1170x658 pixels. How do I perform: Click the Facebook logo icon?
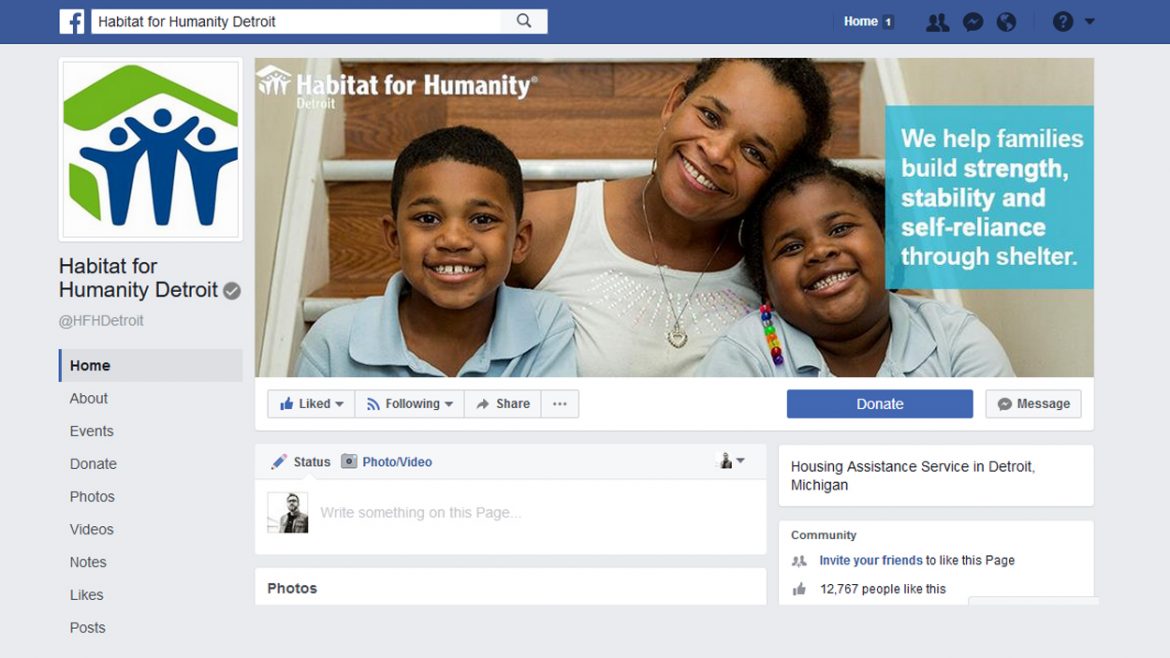click(72, 22)
